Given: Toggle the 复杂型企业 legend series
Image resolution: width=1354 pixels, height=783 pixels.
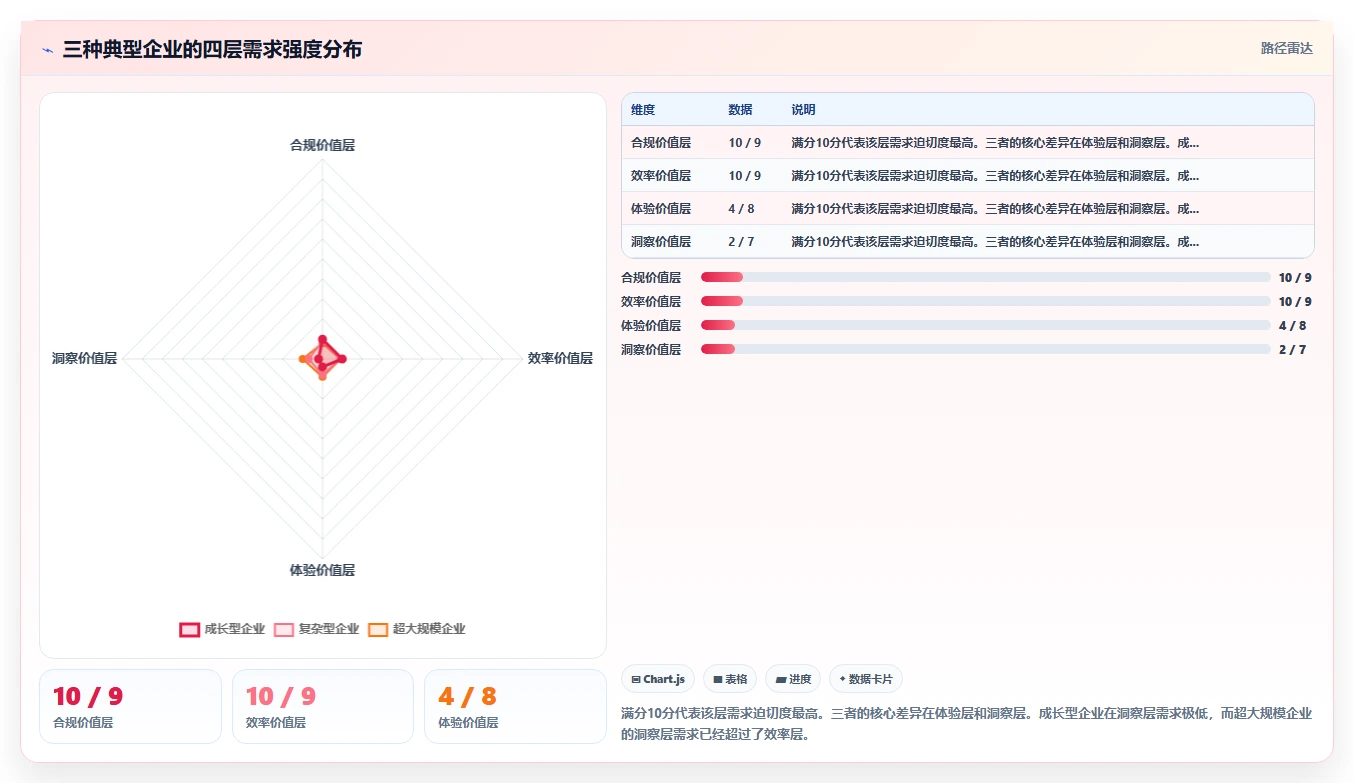Looking at the screenshot, I should tap(316, 629).
